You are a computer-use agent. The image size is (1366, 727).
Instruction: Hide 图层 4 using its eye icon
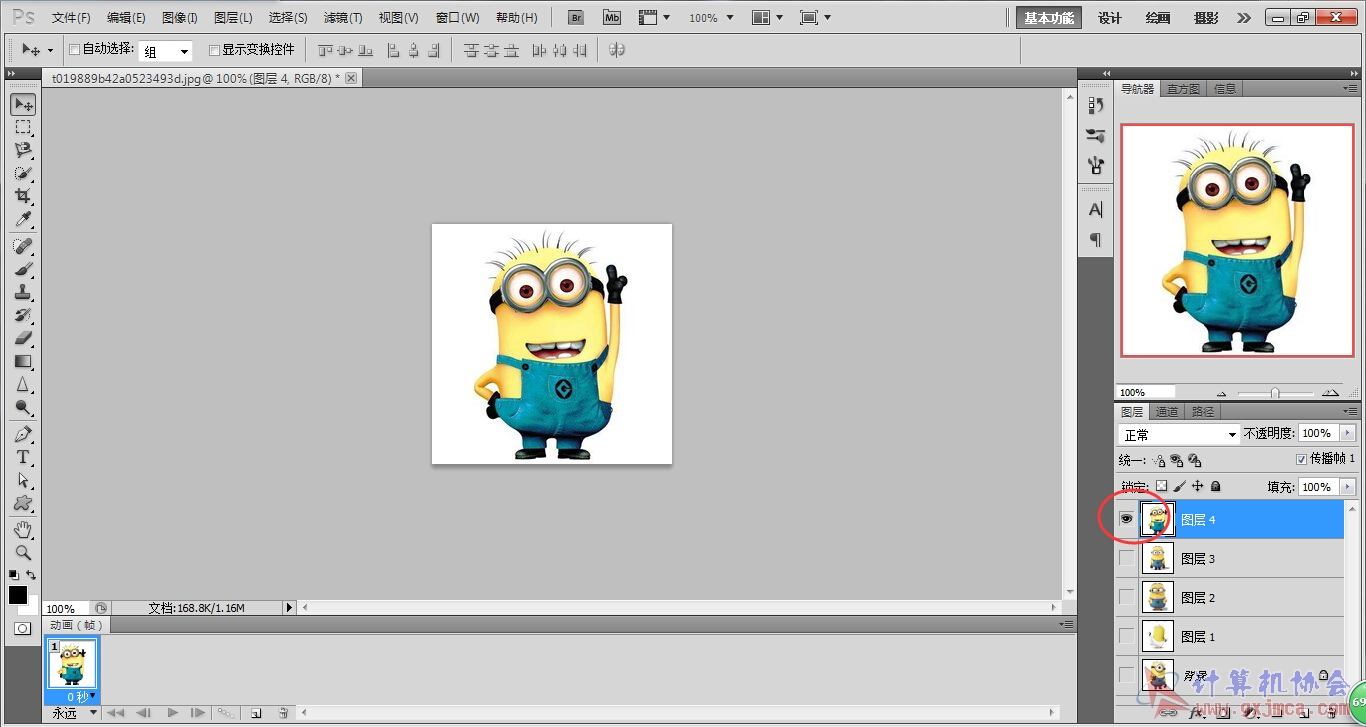1127,519
